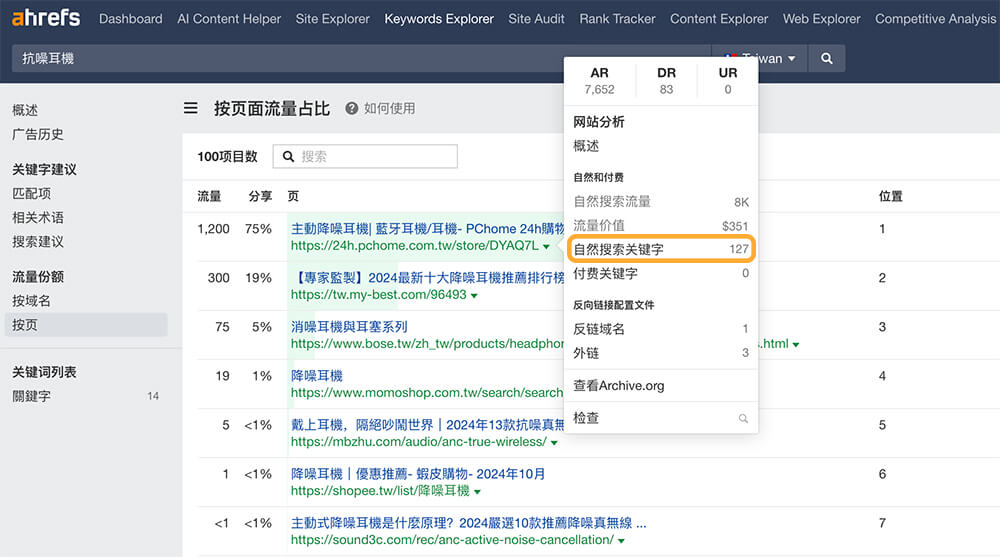Open the Taiwan country dropdown
The width and height of the screenshot is (1000, 557).
759,58
